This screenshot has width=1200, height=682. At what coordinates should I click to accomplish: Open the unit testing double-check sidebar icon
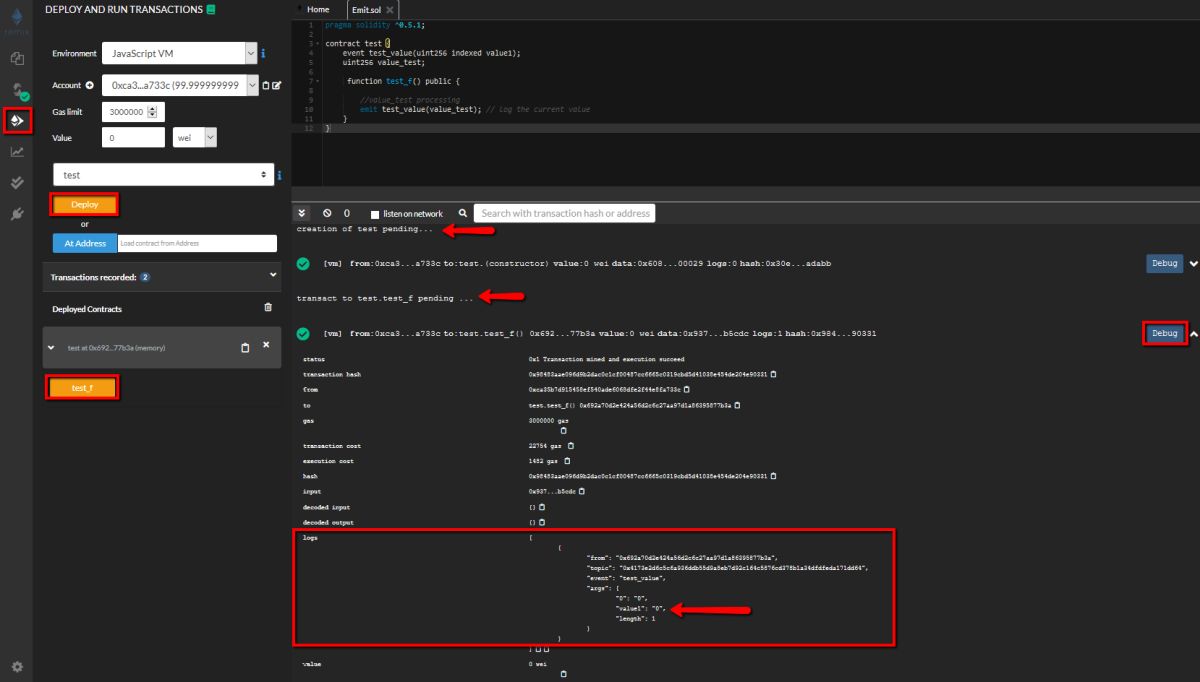pyautogui.click(x=17, y=183)
